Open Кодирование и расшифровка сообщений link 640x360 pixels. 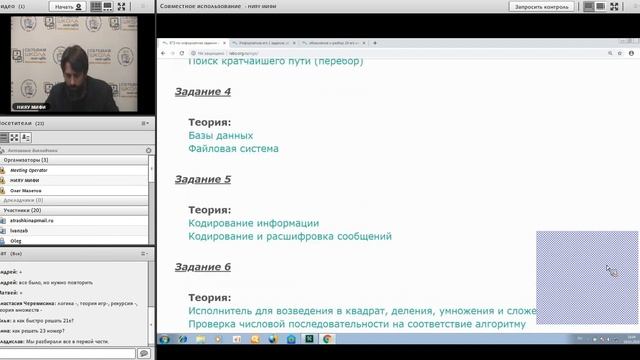coord(290,236)
